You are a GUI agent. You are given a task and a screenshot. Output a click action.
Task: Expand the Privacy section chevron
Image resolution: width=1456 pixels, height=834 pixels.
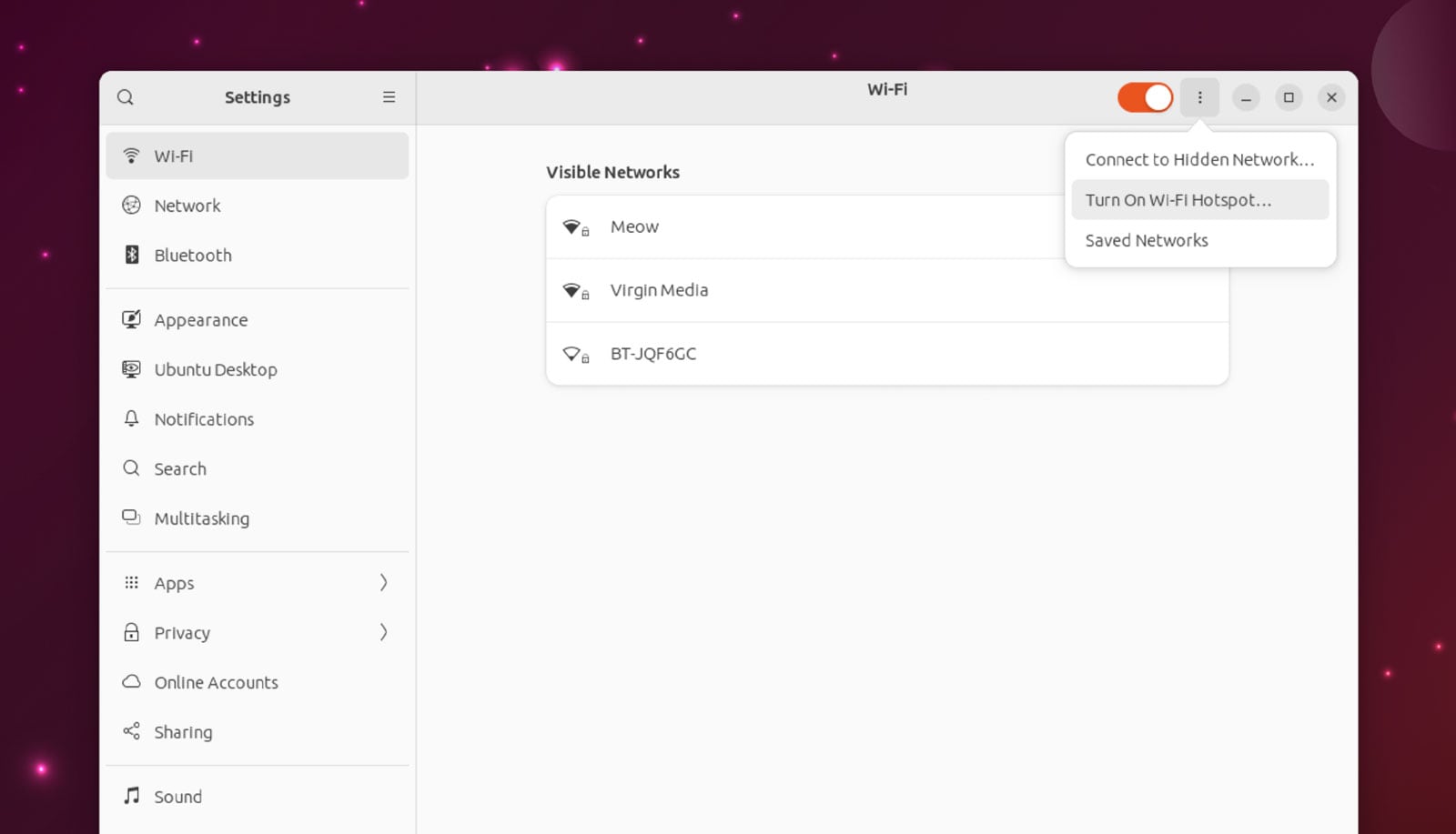[x=383, y=632]
